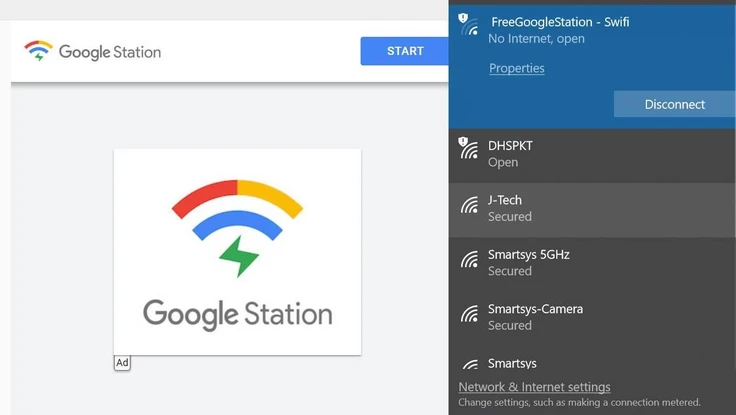The image size is (736, 415).
Task: Click the FreeGoogleStation - Swifi network name
Action: [560, 22]
